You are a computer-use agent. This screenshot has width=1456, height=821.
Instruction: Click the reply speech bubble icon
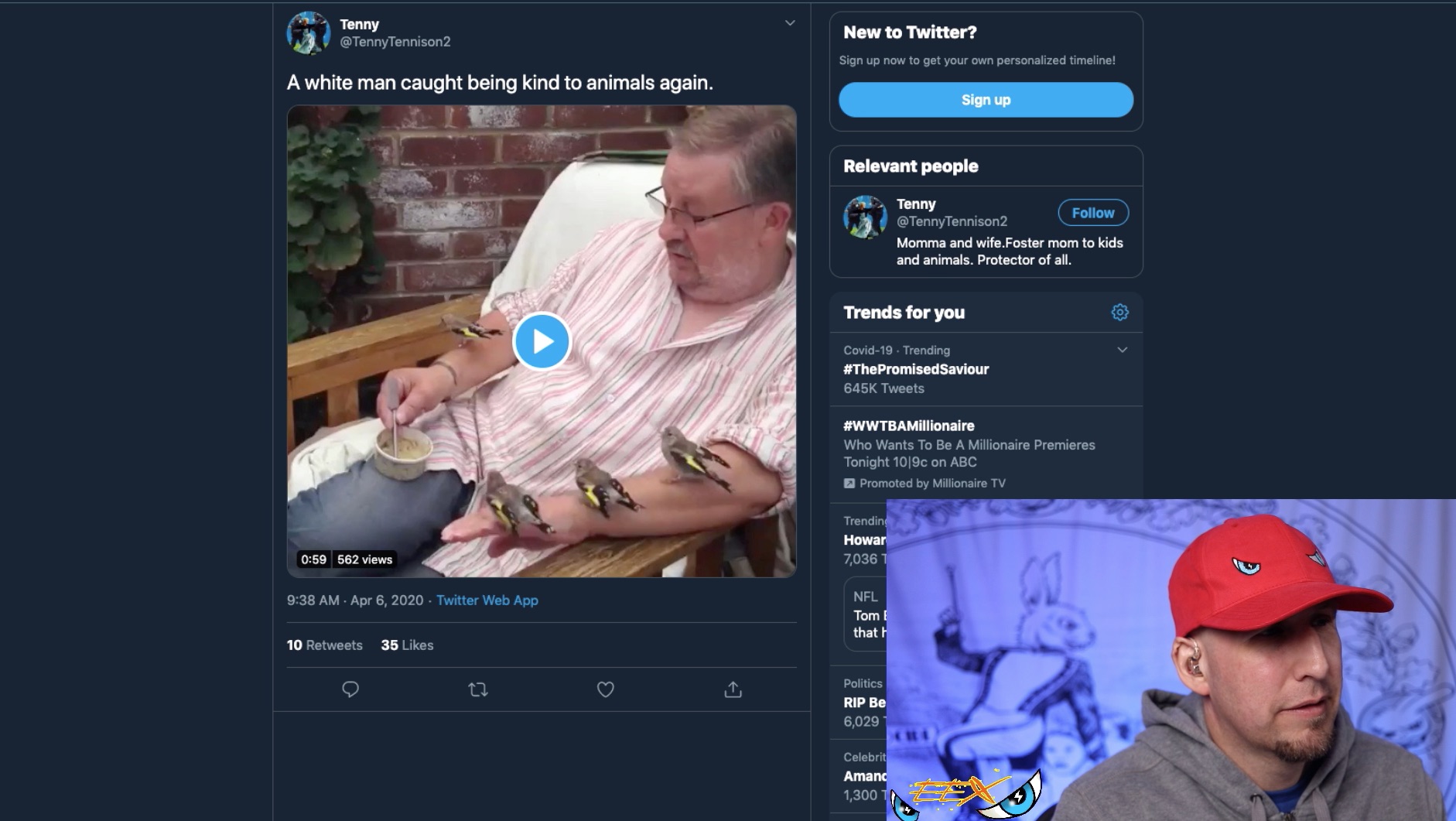(350, 689)
